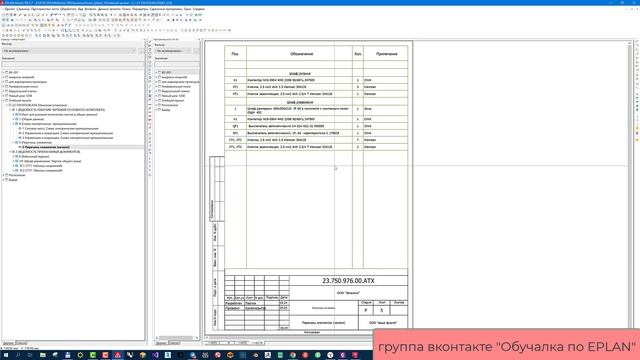
Task: Open File Explorer from the taskbar
Action: pos(42,355)
